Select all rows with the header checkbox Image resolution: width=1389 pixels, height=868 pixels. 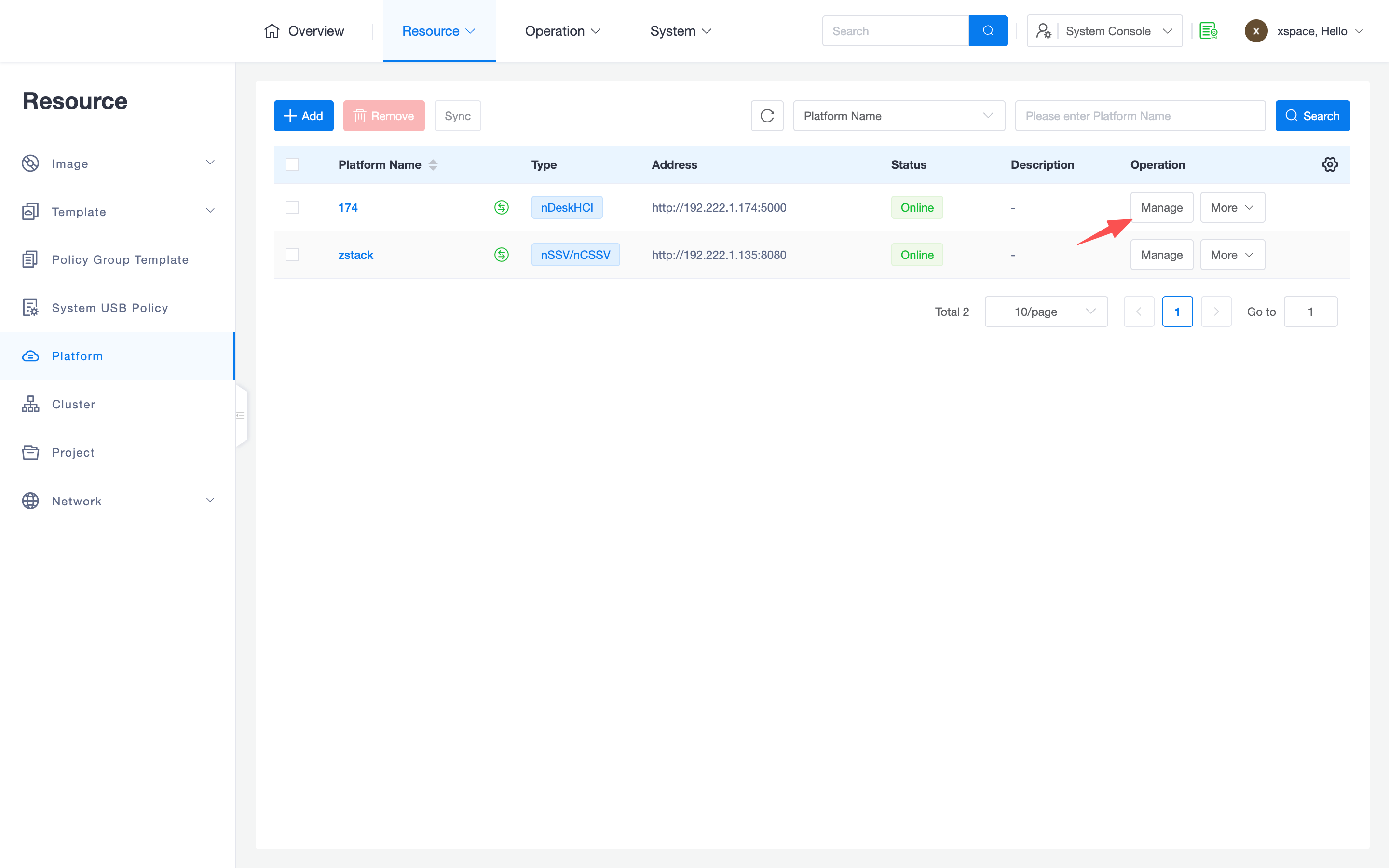tap(292, 165)
